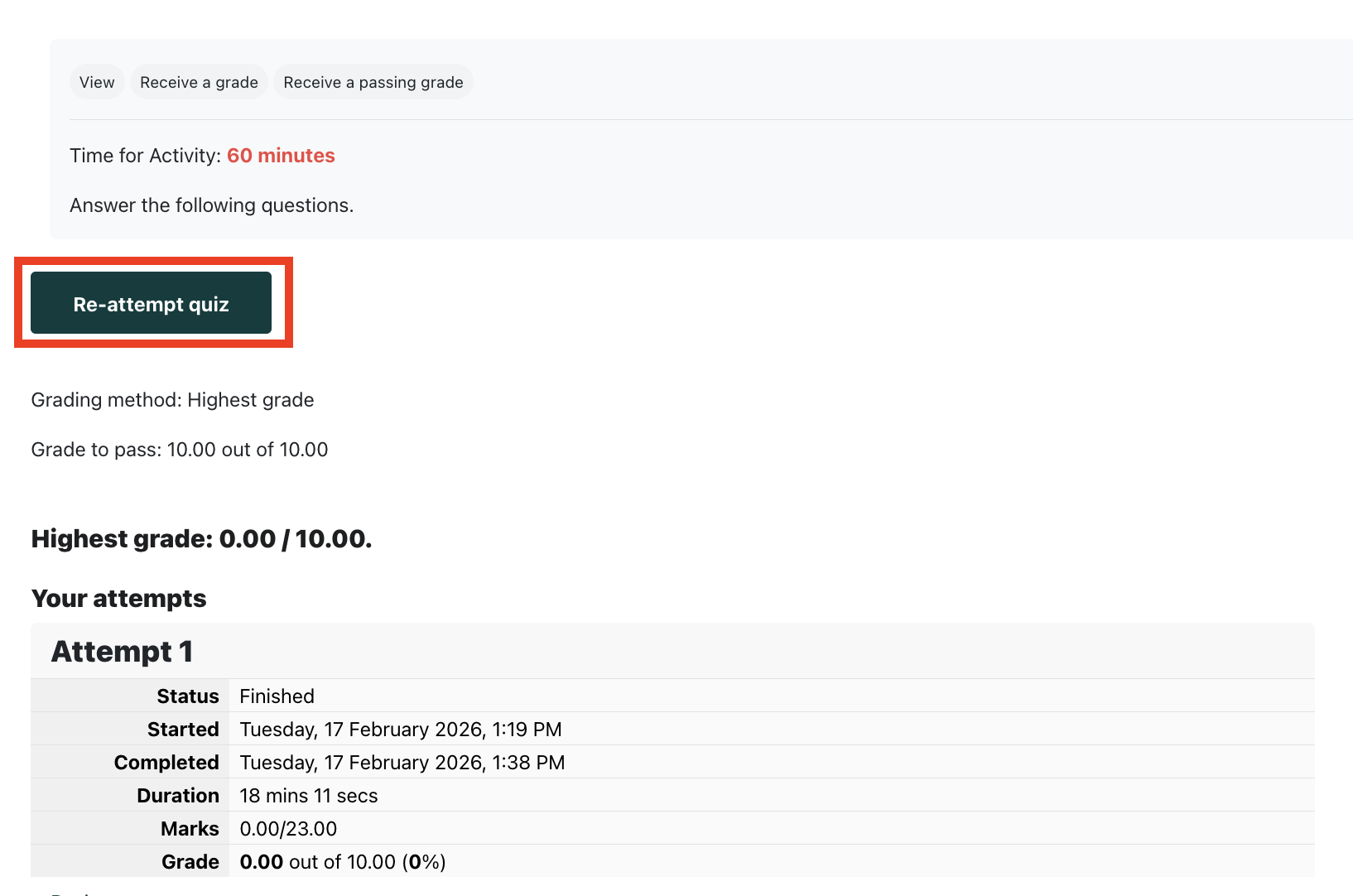Click the 18 mins 11 secs duration
Viewport: 1353px width, 896px height.
click(308, 796)
